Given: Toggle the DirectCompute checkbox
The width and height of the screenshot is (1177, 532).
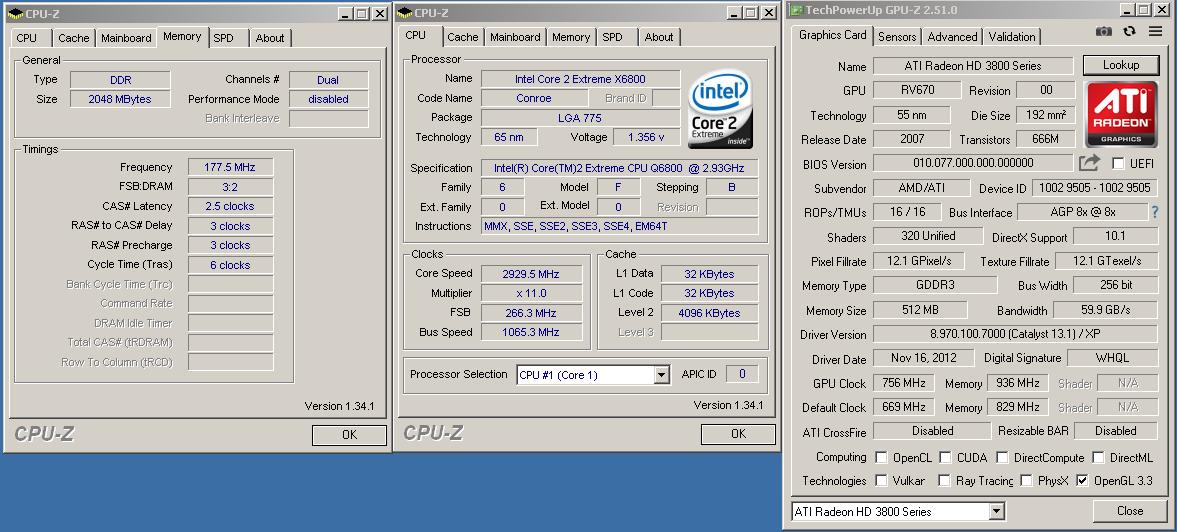Looking at the screenshot, I should 1002,457.
